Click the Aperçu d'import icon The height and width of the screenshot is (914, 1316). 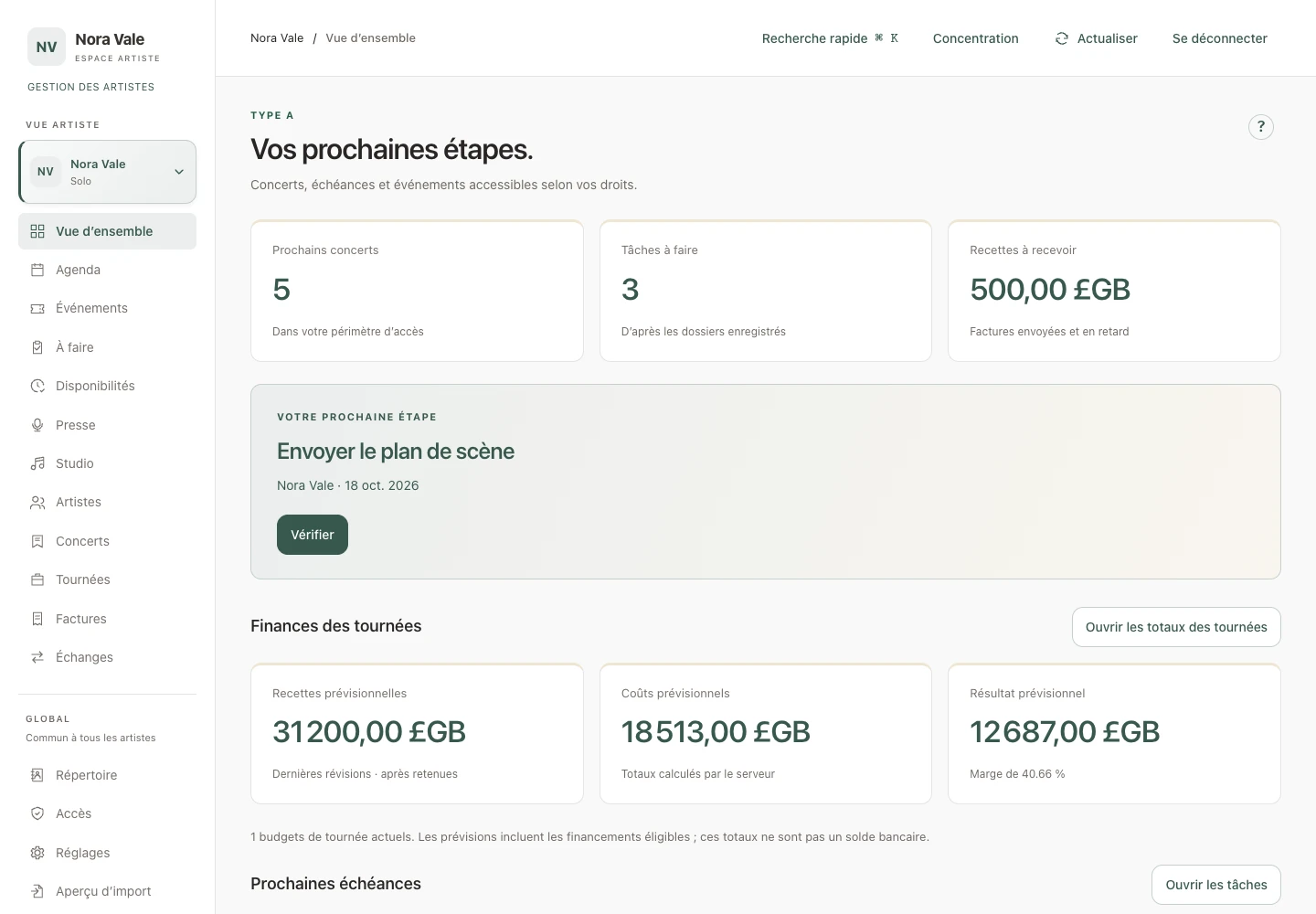tap(37, 891)
